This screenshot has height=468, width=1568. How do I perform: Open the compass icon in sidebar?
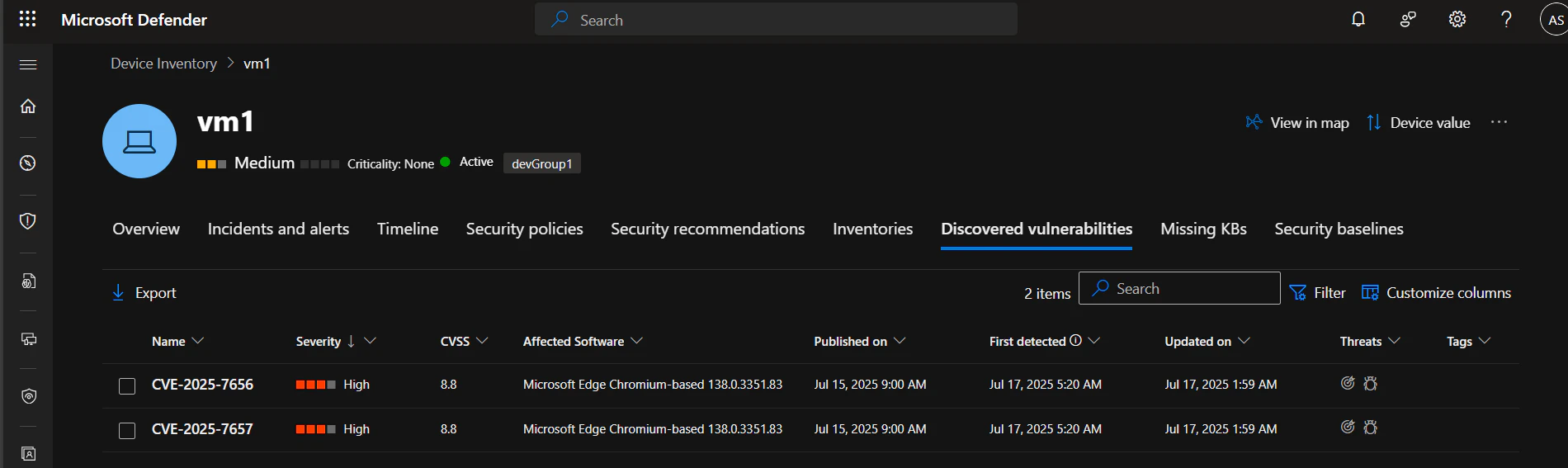tap(28, 163)
